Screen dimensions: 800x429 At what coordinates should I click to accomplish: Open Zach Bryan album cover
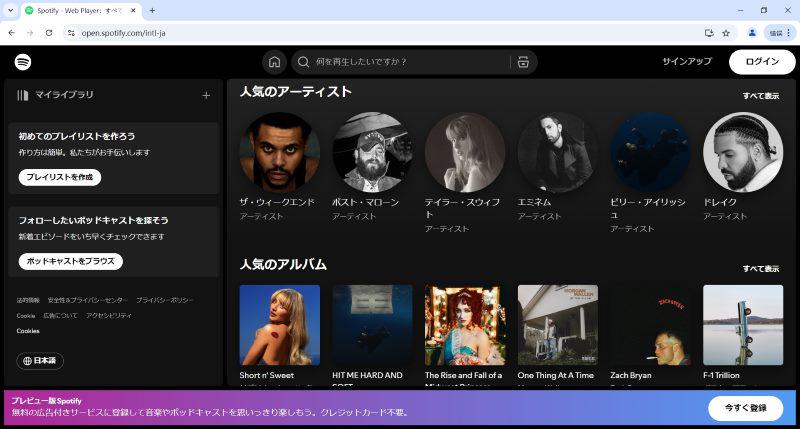(x=651, y=325)
